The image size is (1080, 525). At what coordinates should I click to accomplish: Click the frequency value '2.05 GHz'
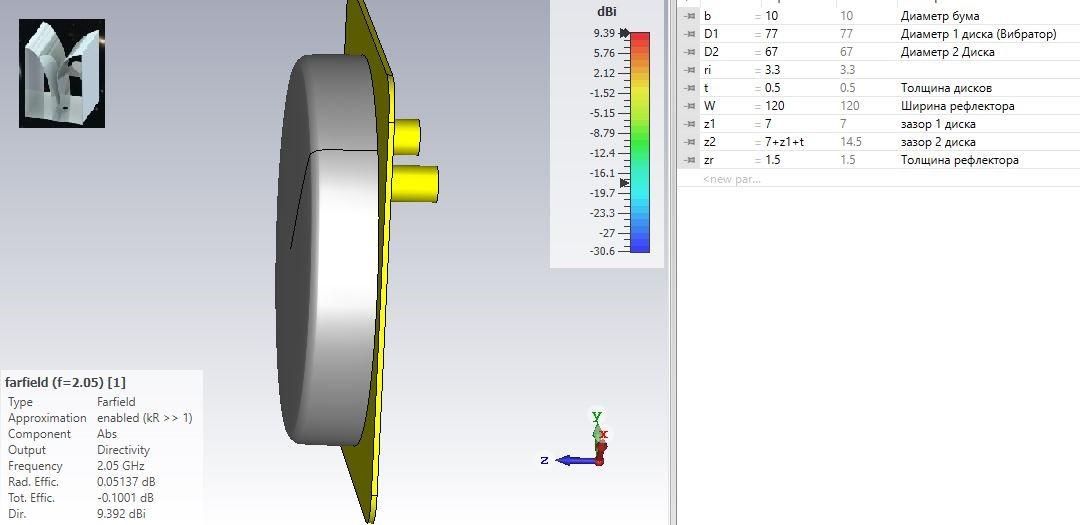(x=121, y=466)
